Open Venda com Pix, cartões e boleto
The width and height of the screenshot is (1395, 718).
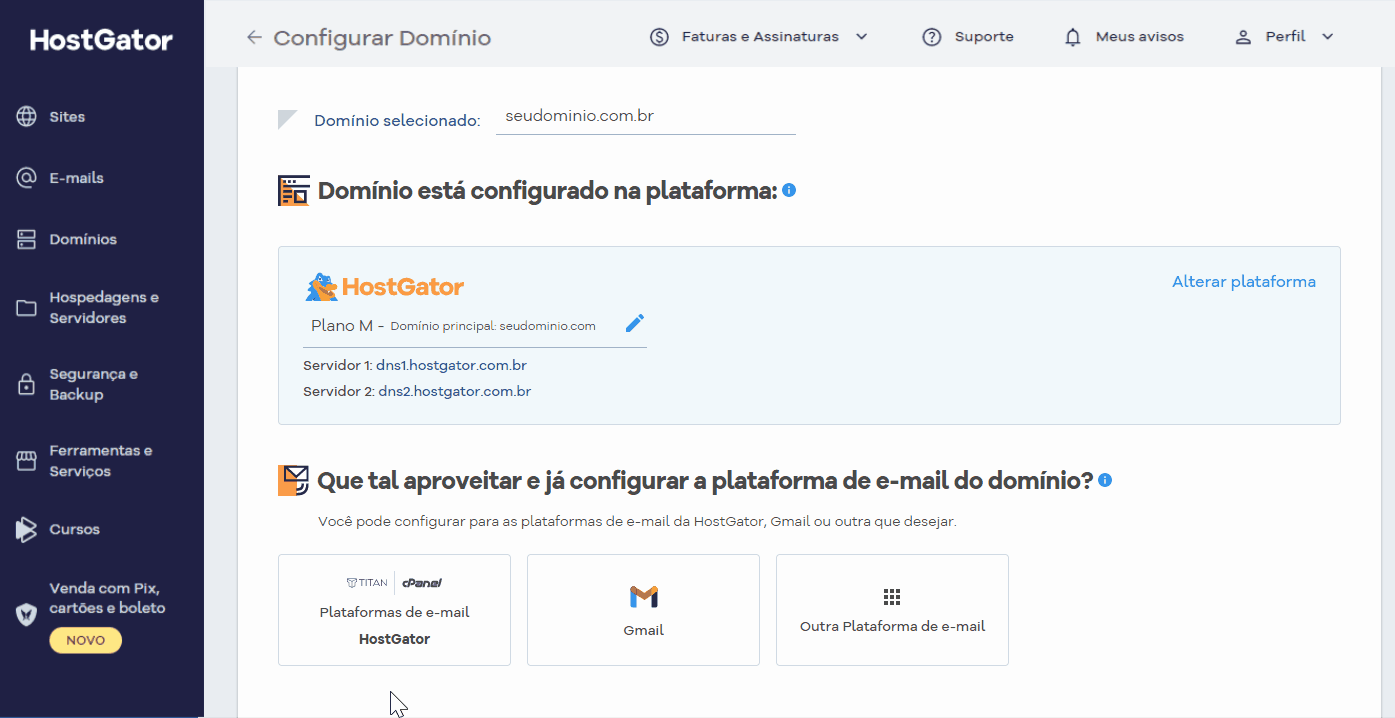pos(107,598)
